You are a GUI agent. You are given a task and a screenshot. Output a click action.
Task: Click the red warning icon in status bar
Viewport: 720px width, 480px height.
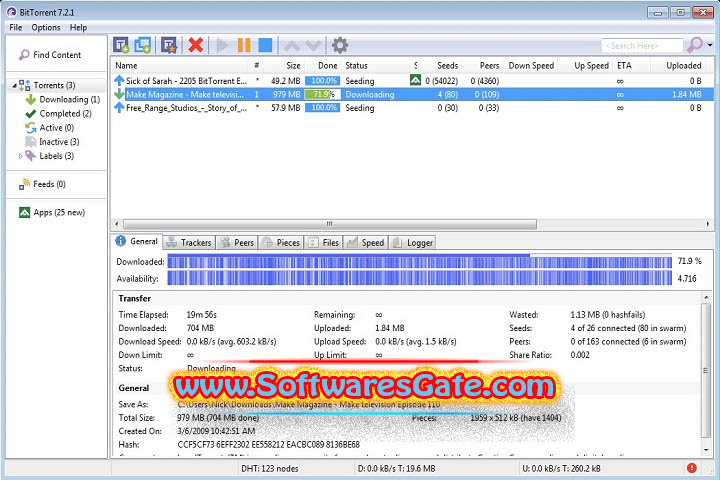click(x=692, y=468)
